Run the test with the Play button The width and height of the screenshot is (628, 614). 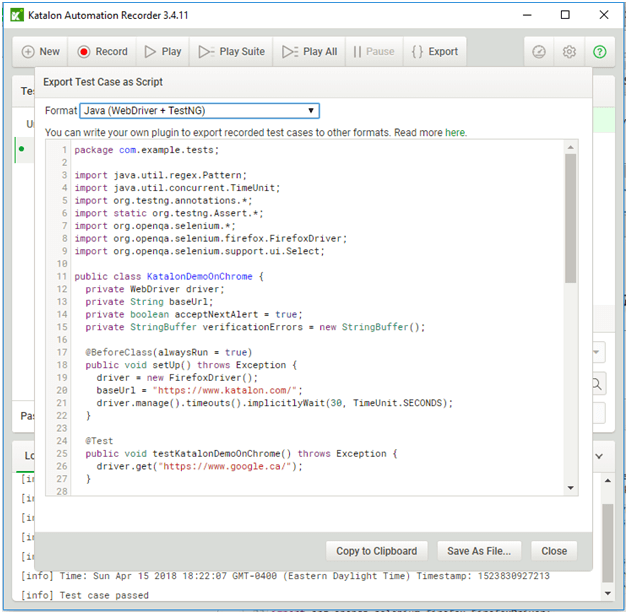pyautogui.click(x=163, y=52)
